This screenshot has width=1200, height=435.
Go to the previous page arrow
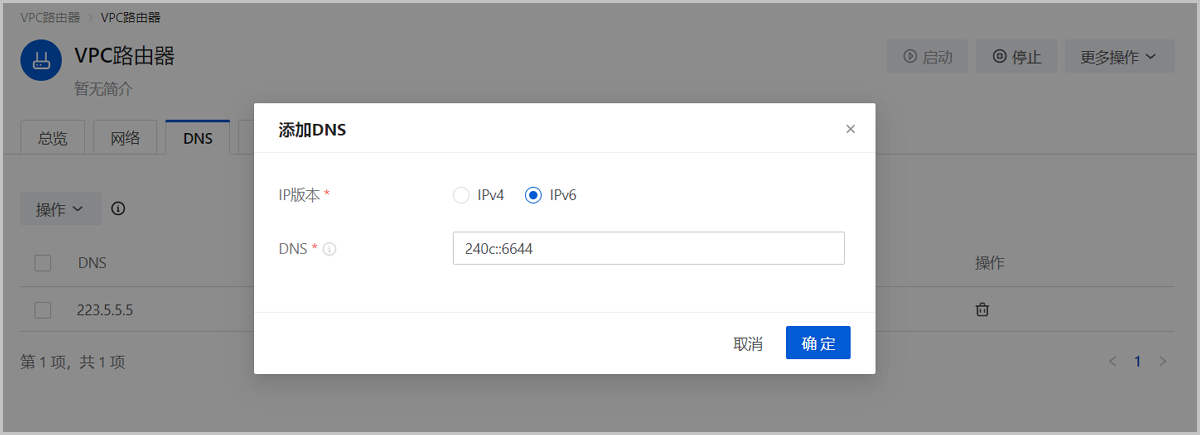(x=1112, y=361)
